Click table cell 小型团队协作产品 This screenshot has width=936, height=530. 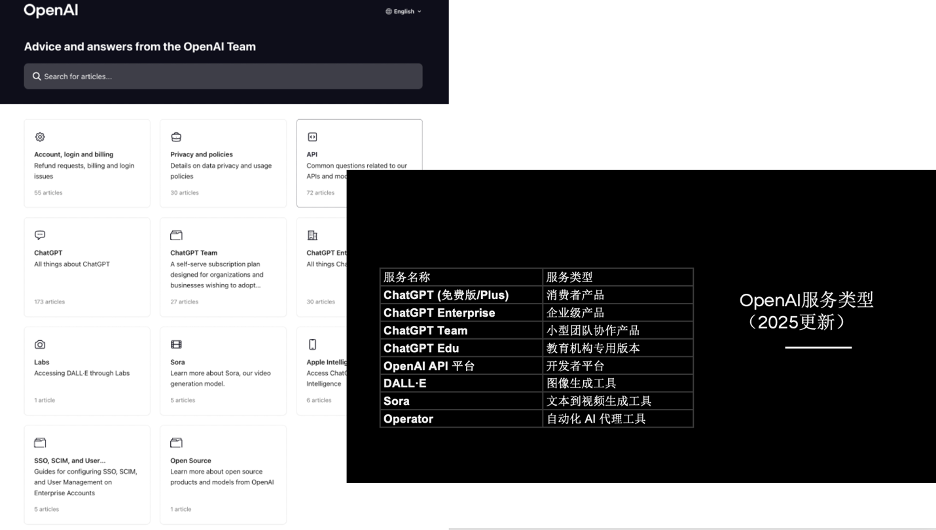pyautogui.click(x=618, y=330)
